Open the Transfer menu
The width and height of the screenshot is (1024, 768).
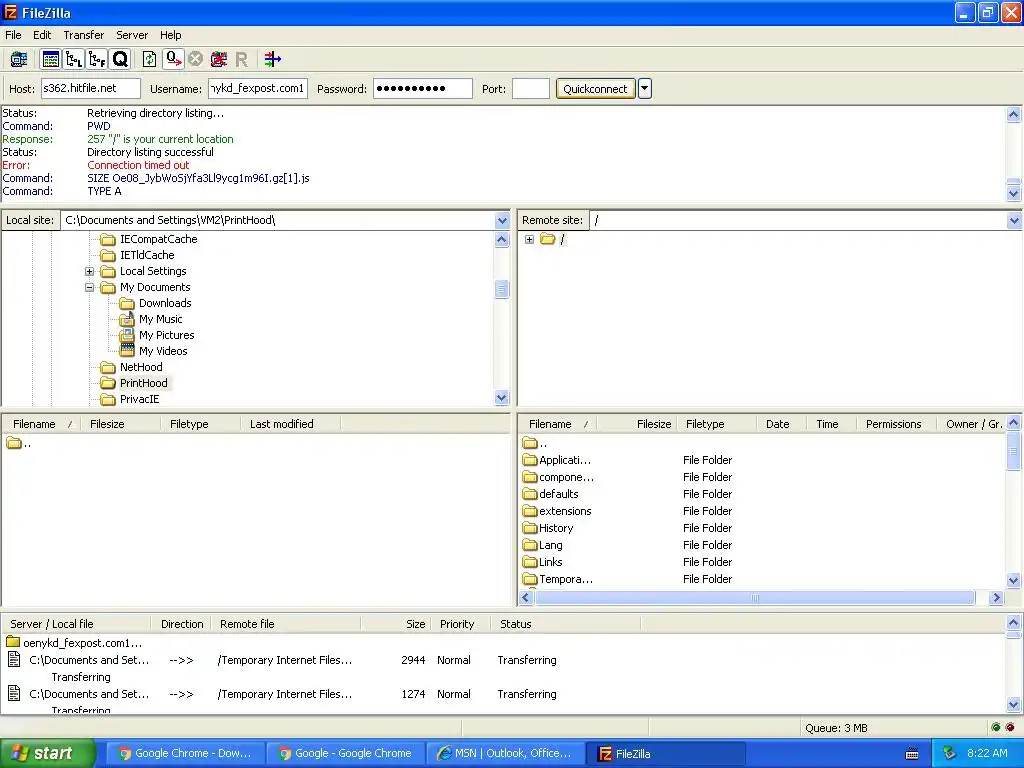coord(84,35)
